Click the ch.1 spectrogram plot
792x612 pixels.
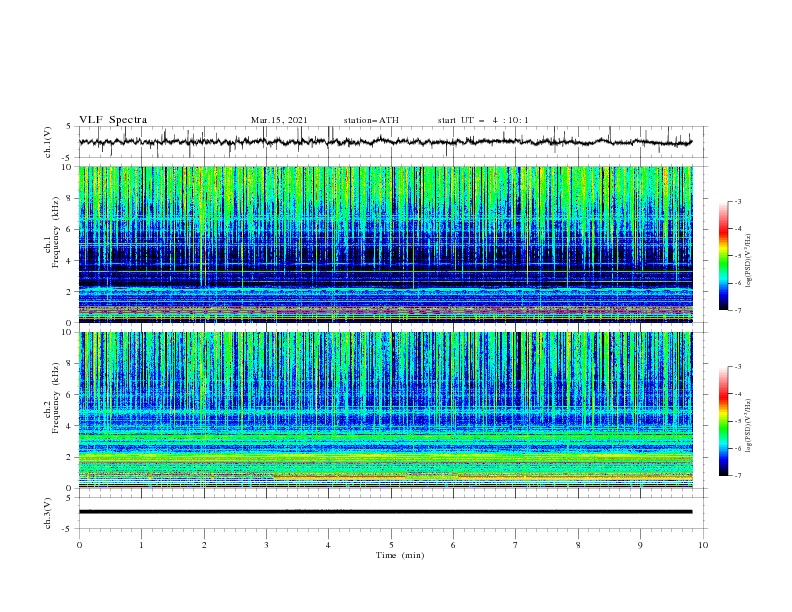point(385,244)
